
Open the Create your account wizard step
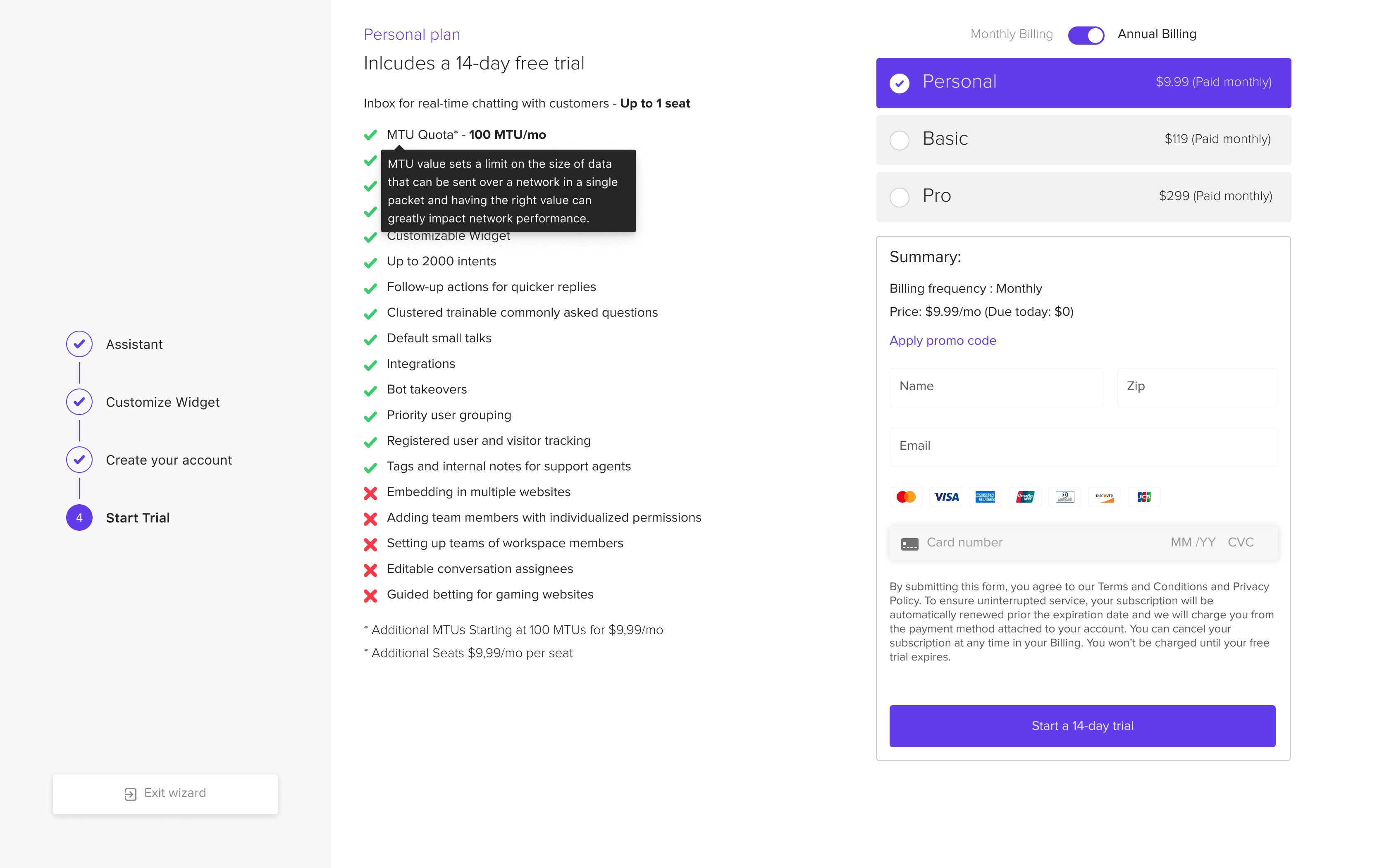point(169,460)
